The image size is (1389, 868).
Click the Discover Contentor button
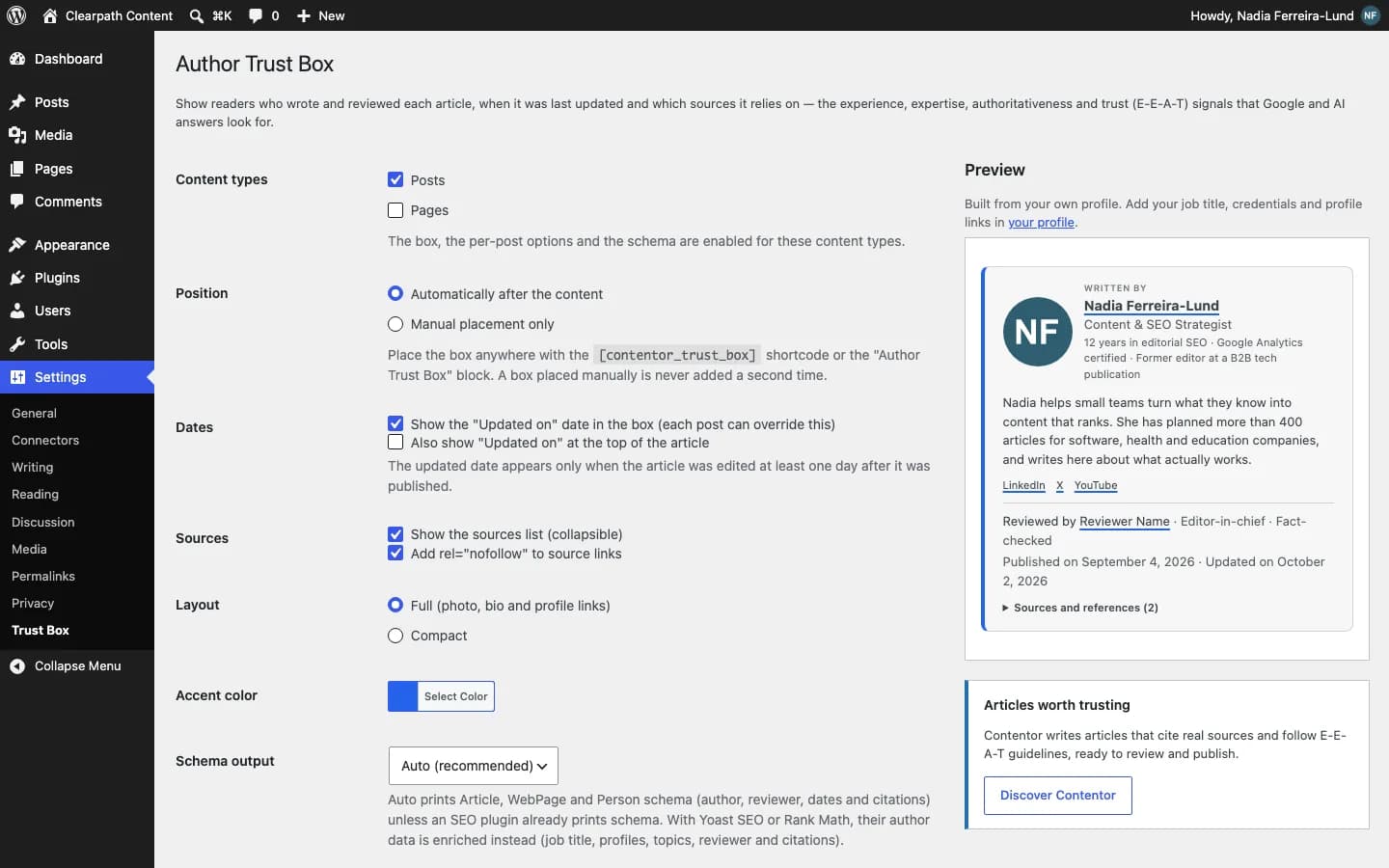coord(1057,796)
